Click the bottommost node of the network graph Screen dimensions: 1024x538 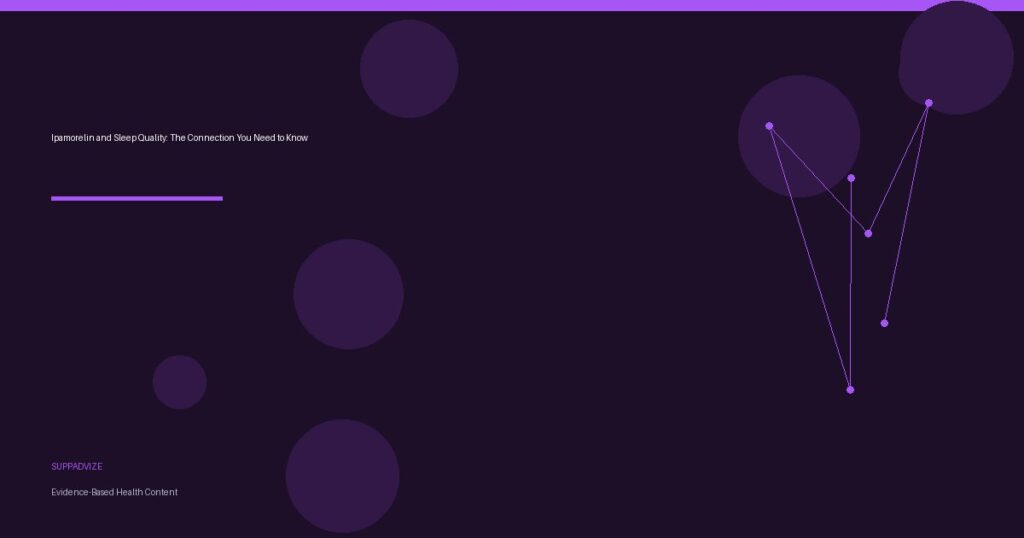[x=850, y=390]
